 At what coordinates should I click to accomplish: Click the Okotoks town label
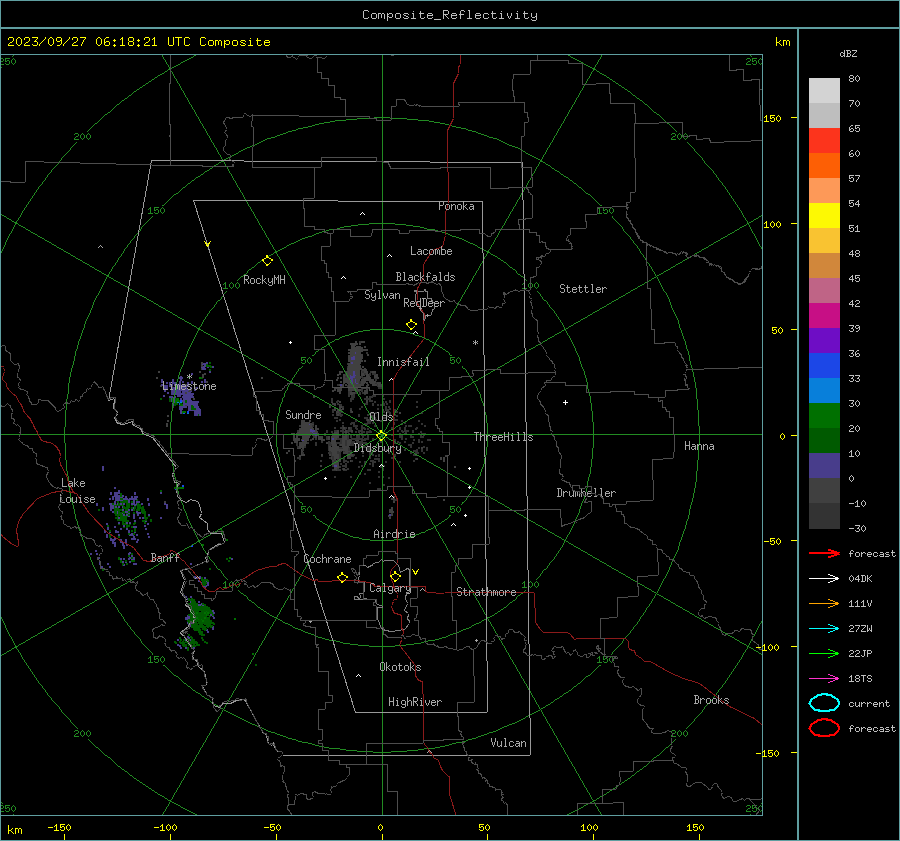pyautogui.click(x=400, y=667)
